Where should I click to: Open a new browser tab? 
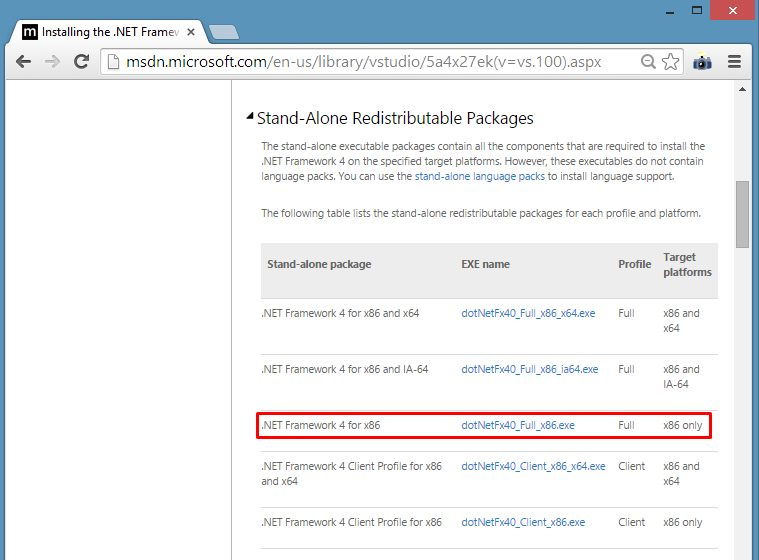pos(224,32)
